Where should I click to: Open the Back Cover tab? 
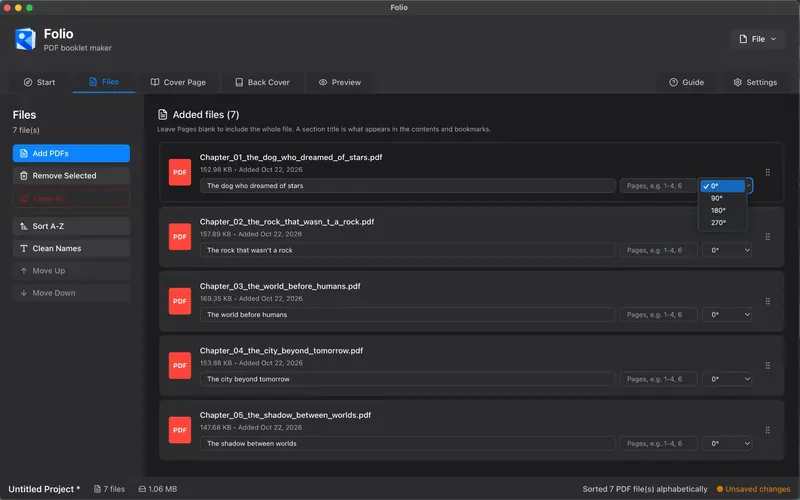[262, 82]
